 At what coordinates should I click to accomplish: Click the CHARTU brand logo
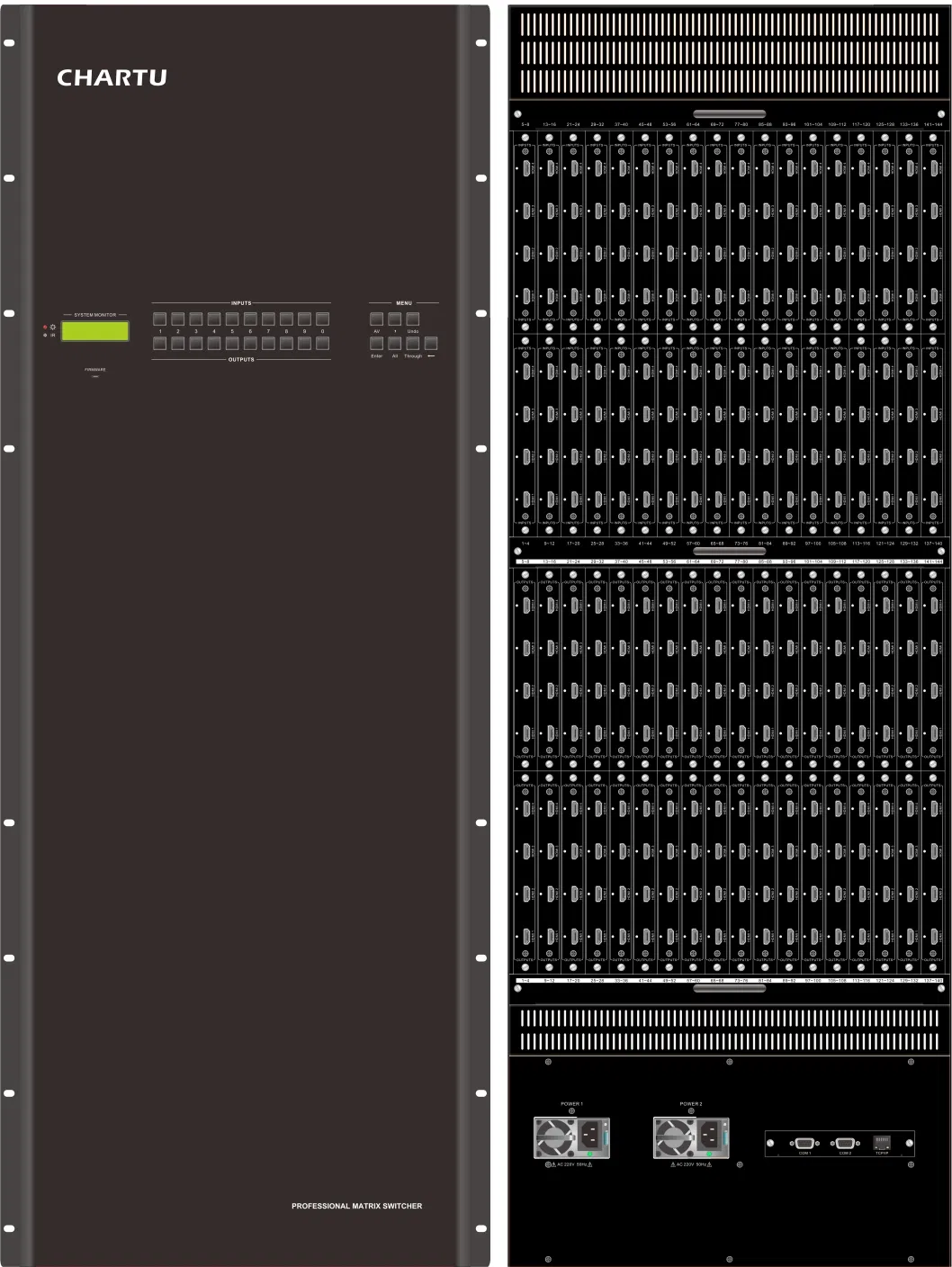click(x=114, y=76)
